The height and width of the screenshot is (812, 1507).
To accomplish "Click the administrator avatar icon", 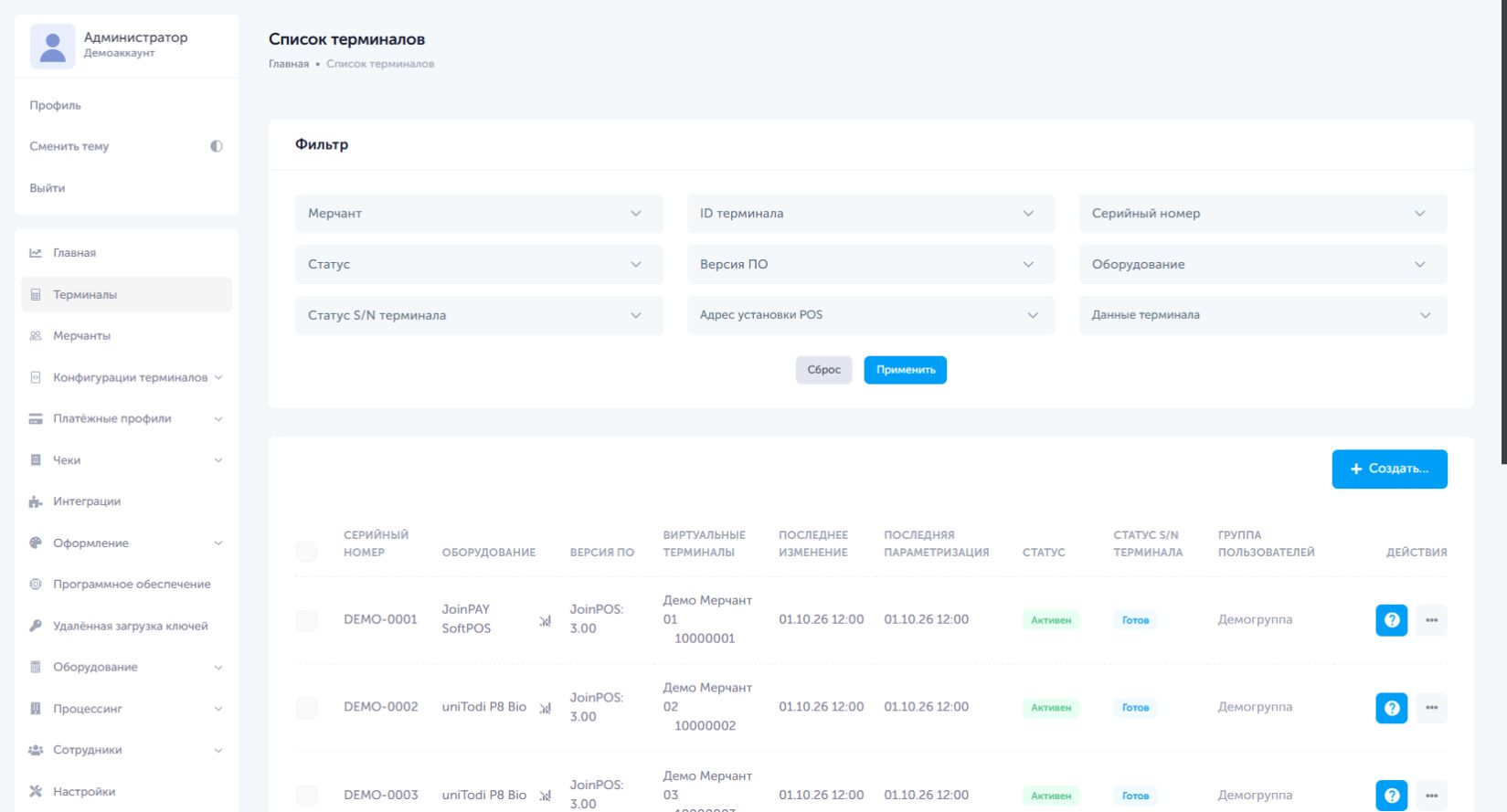I will click(53, 46).
